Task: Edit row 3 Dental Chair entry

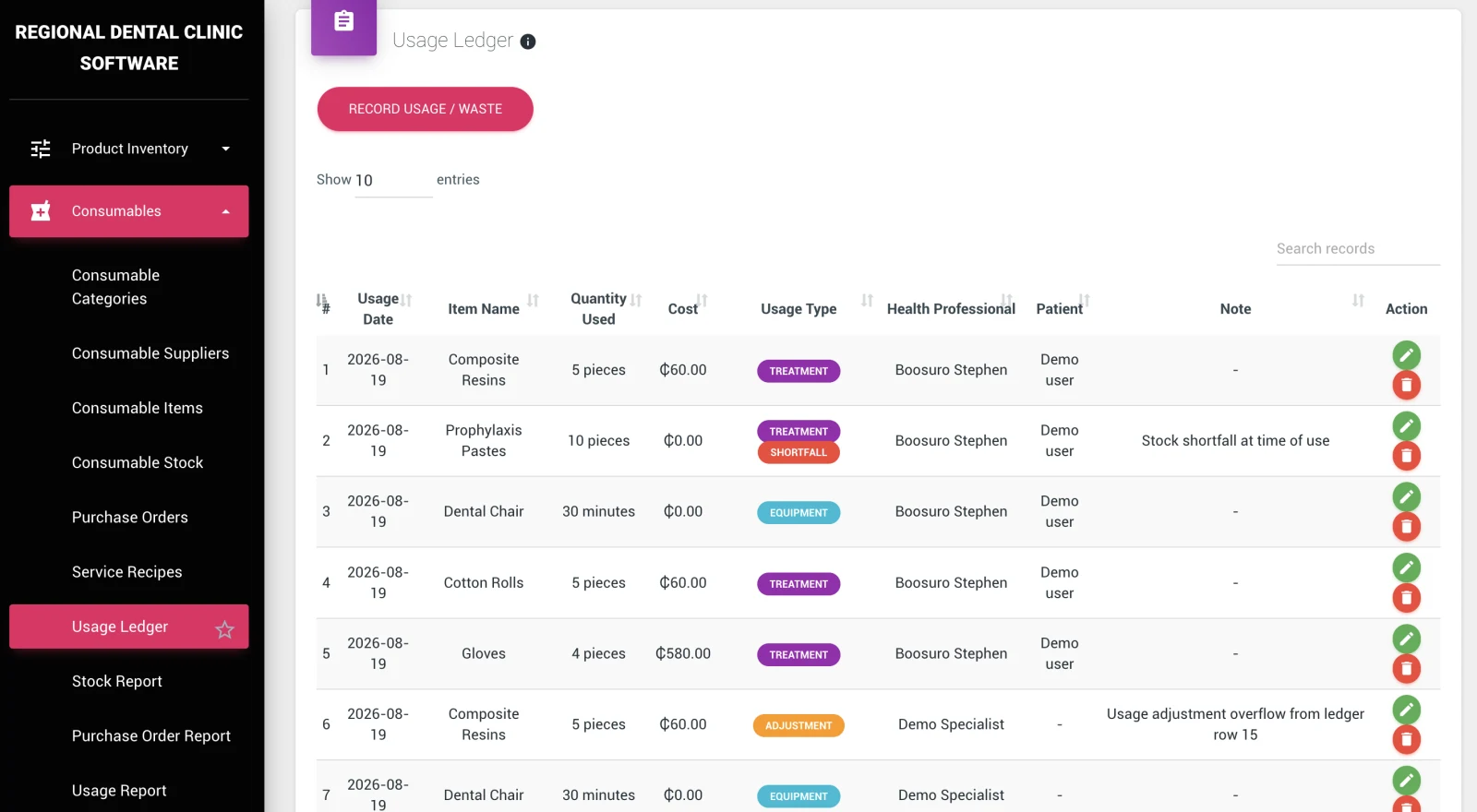Action: 1406,497
